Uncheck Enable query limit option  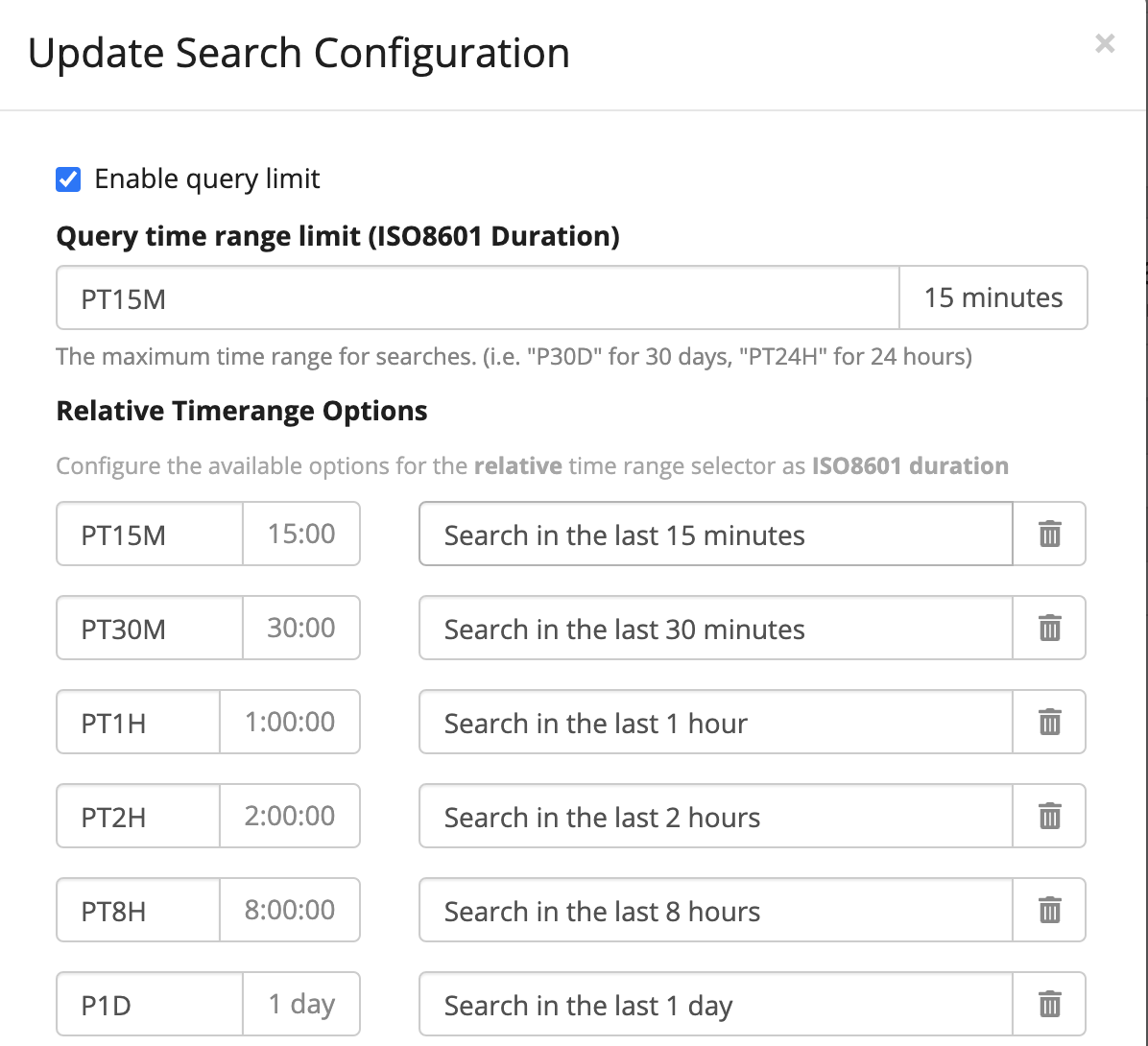point(67,178)
